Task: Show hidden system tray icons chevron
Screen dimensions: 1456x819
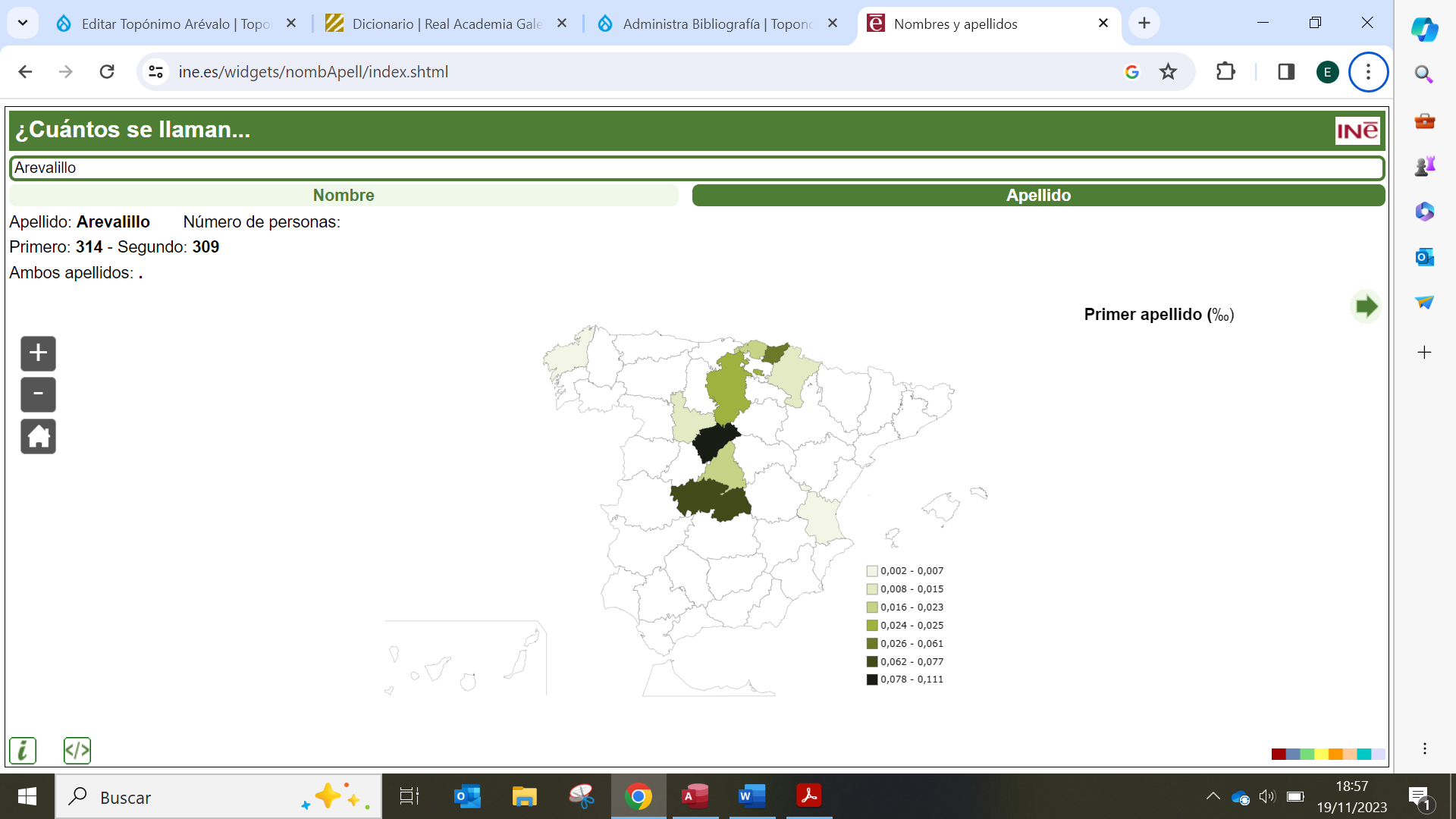Action: pos(1213,796)
